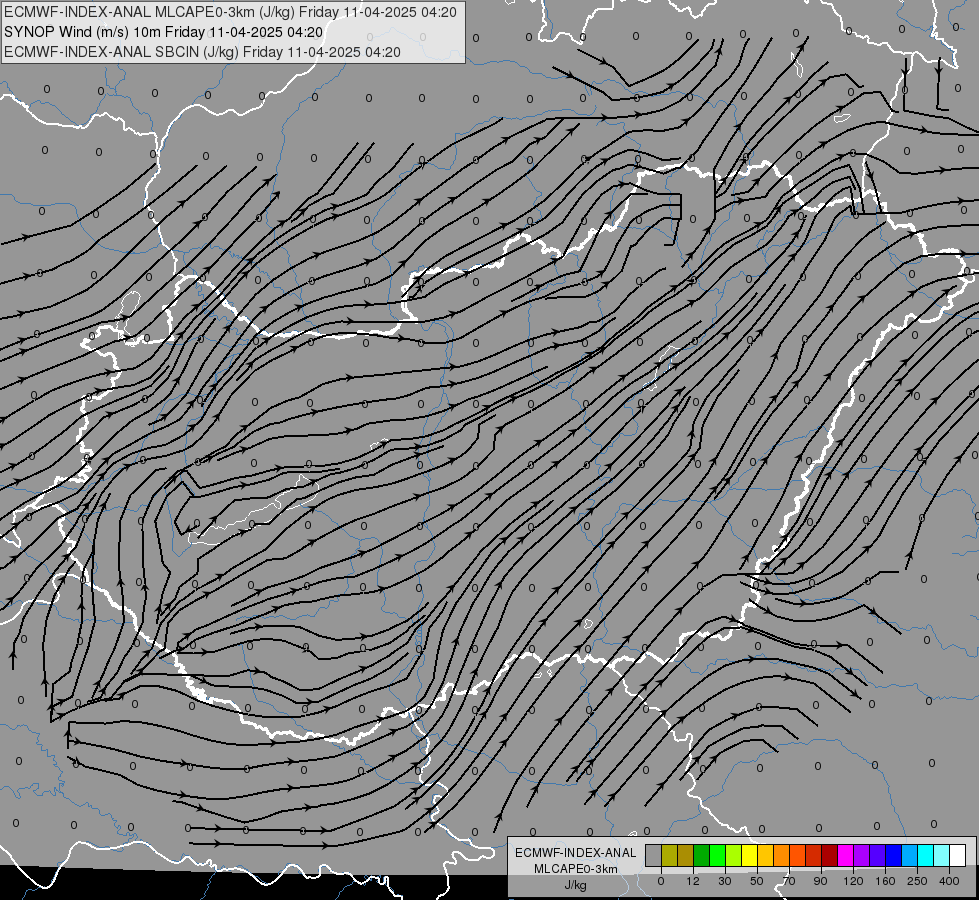Screen dimensions: 979x900
Task: Click the gray legend swatch
Action: [654, 855]
